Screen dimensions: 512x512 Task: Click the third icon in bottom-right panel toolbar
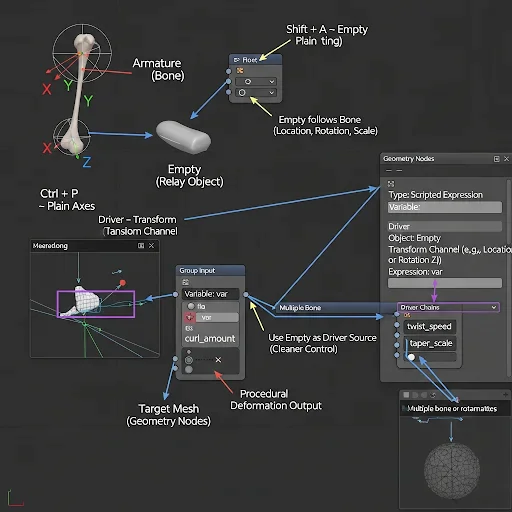pos(424,395)
